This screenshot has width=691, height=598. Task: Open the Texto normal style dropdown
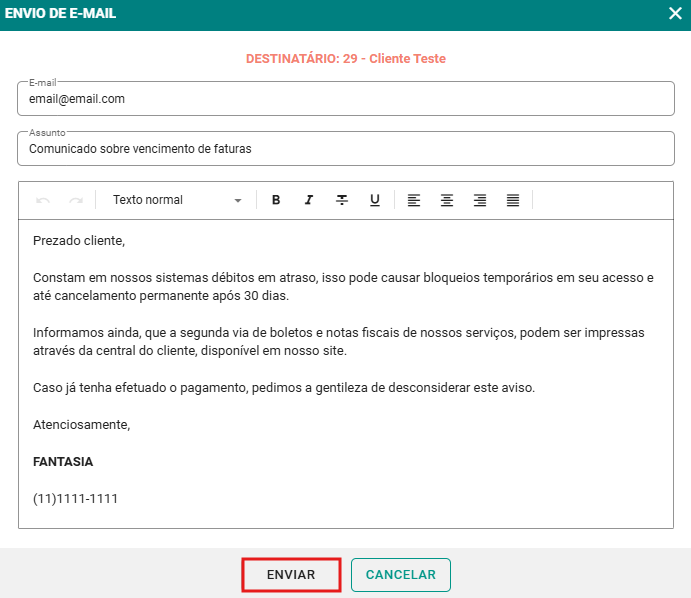(x=176, y=200)
